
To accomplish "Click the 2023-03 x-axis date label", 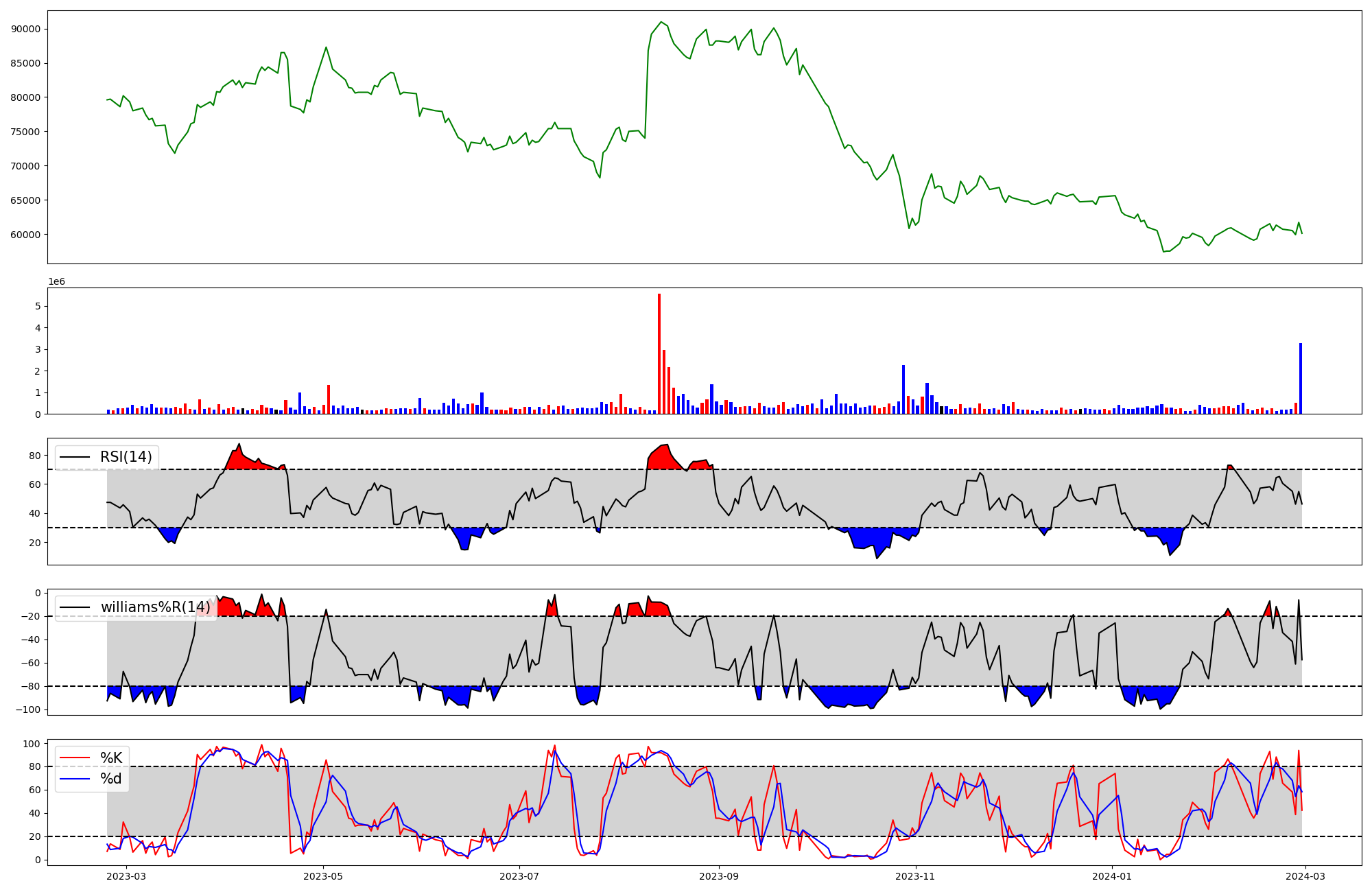I will coord(126,876).
